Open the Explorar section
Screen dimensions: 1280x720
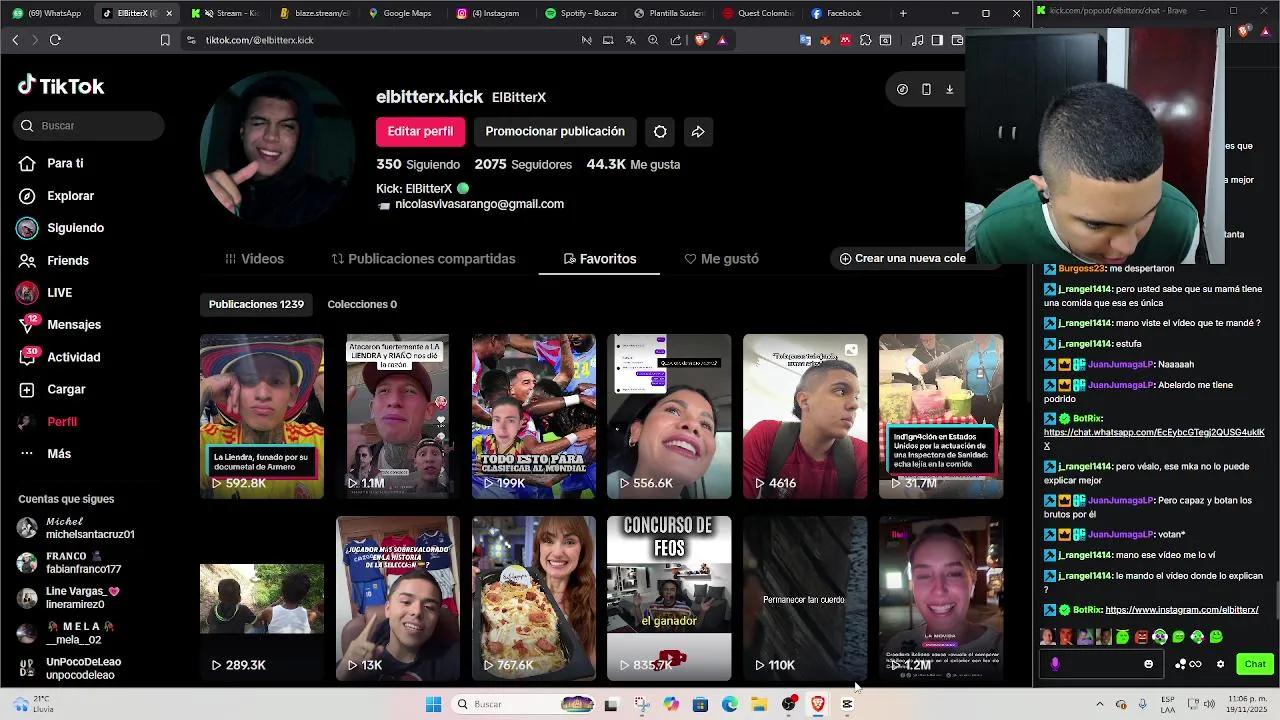tap(57, 196)
